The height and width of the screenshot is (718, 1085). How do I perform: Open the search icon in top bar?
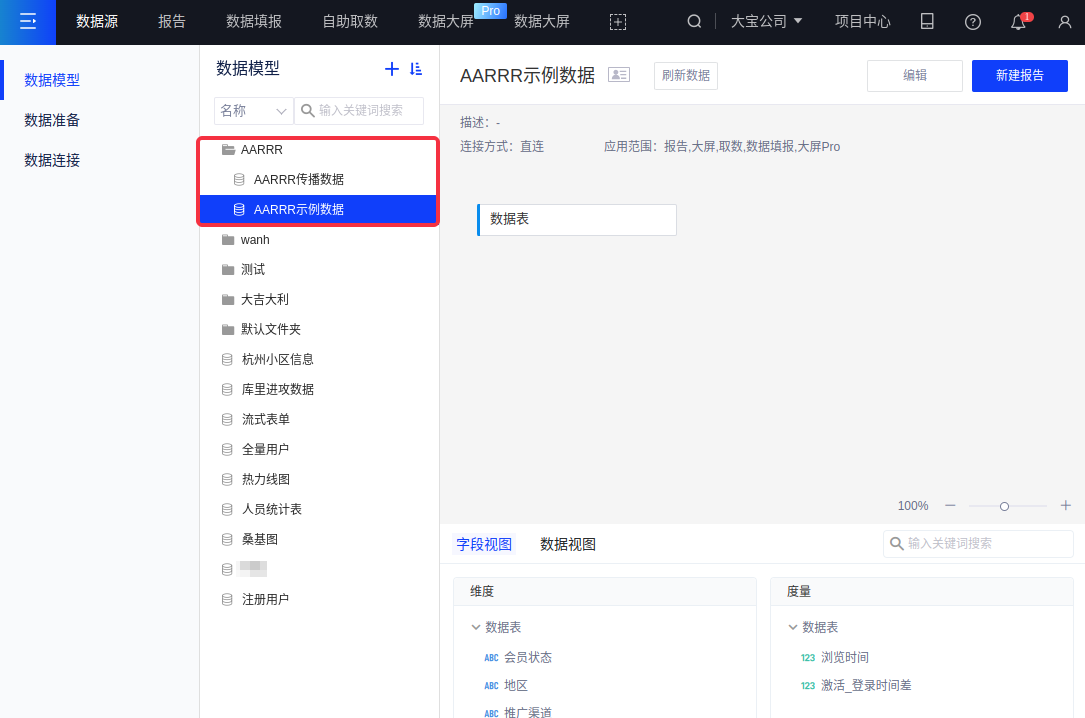694,22
